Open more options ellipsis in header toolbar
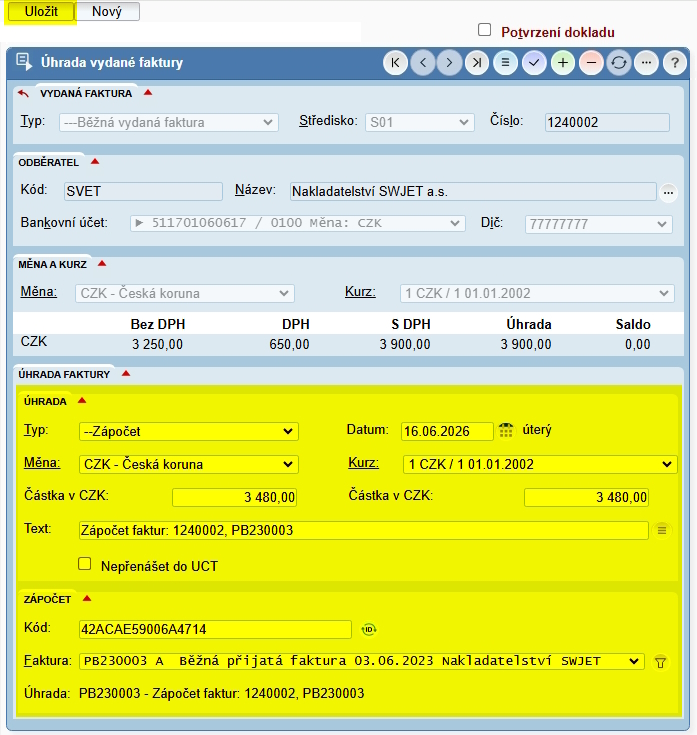This screenshot has width=697, height=735. [x=646, y=63]
